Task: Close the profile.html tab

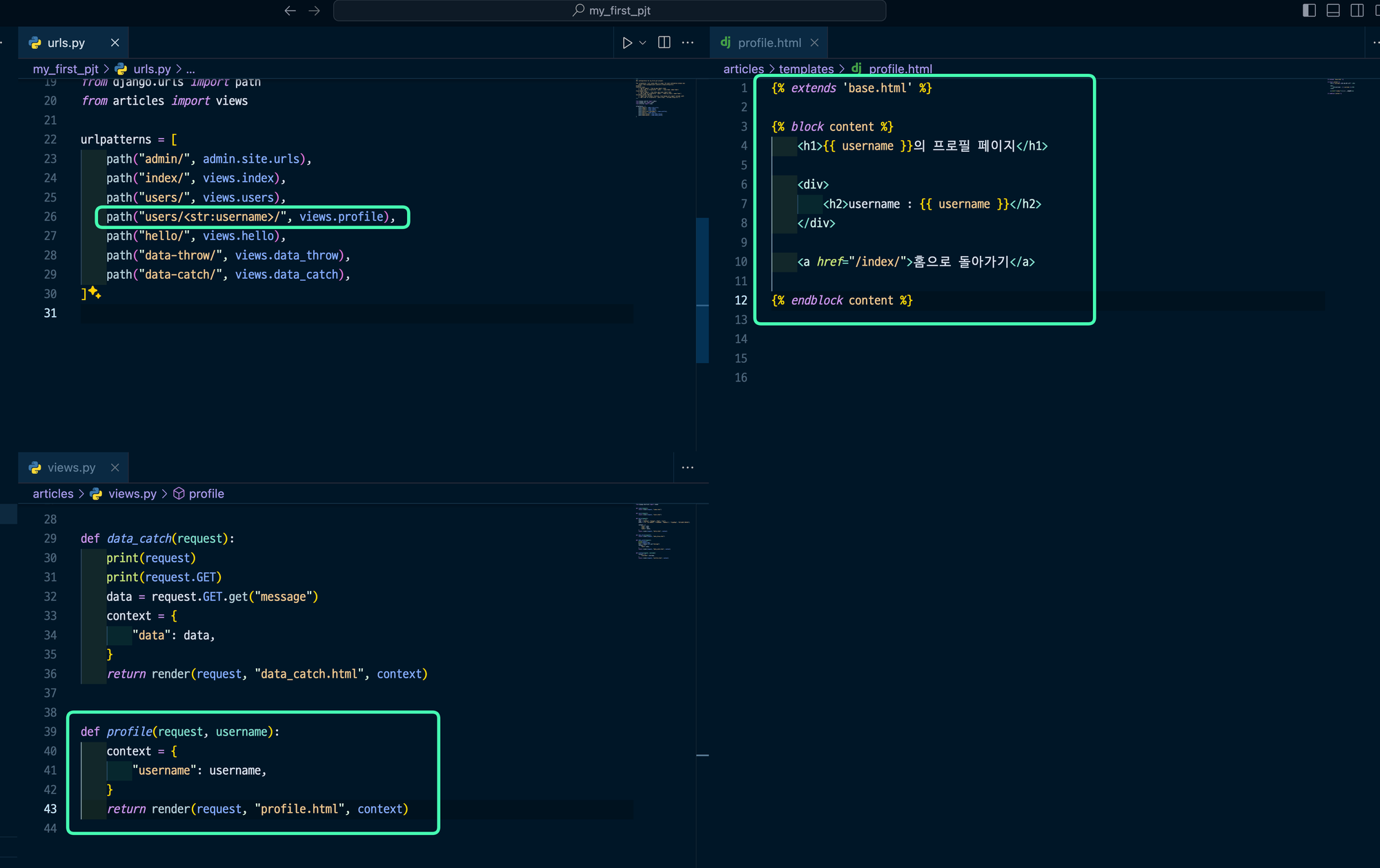Action: tap(814, 43)
